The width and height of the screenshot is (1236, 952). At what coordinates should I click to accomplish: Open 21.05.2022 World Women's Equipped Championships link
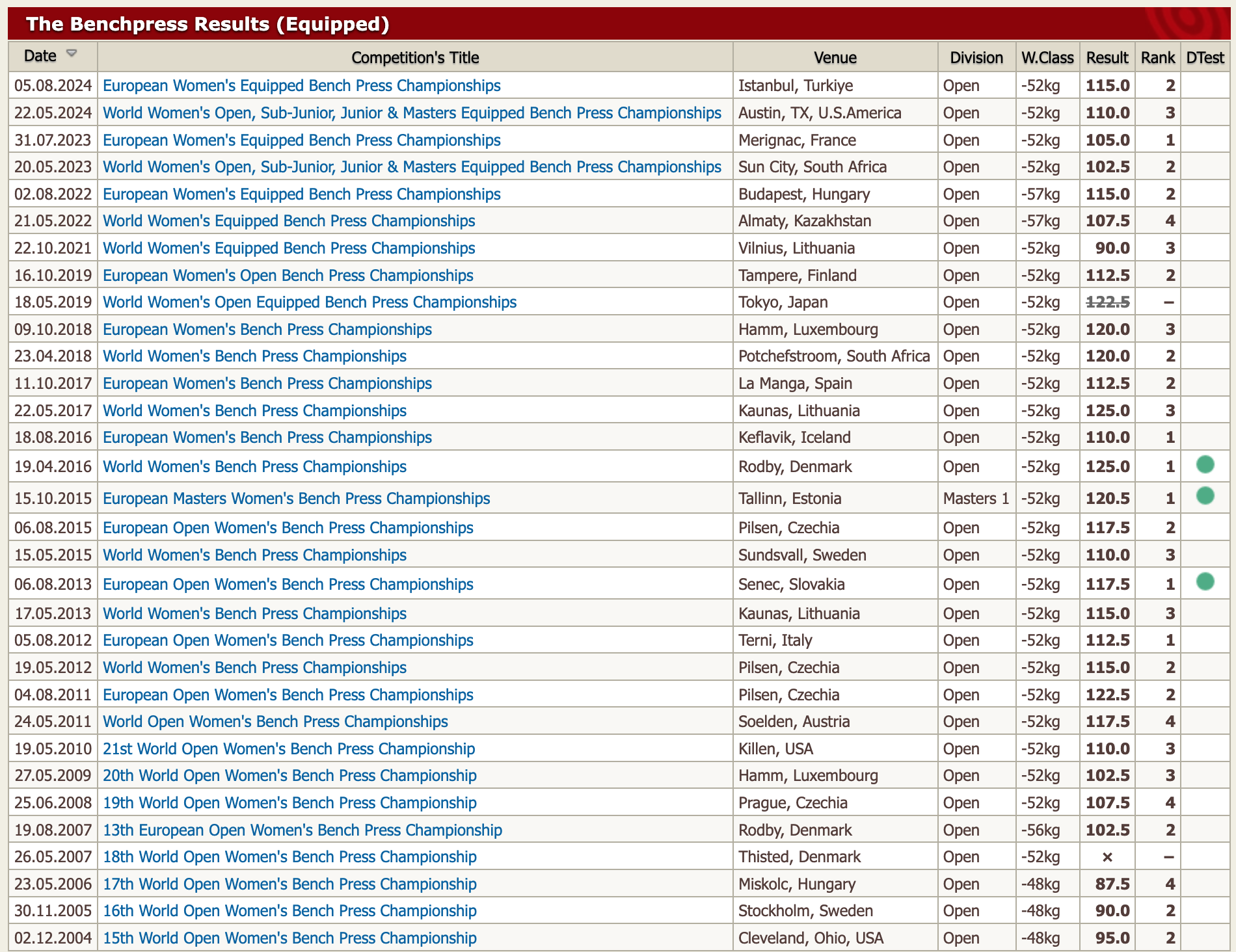click(x=289, y=221)
